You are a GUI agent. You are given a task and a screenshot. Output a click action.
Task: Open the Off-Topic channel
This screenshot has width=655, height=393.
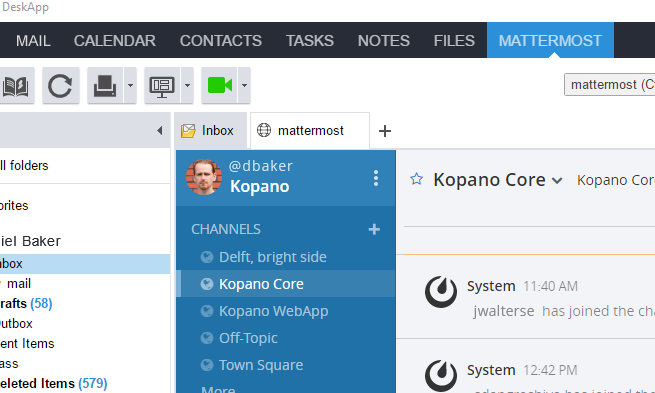[x=248, y=338]
